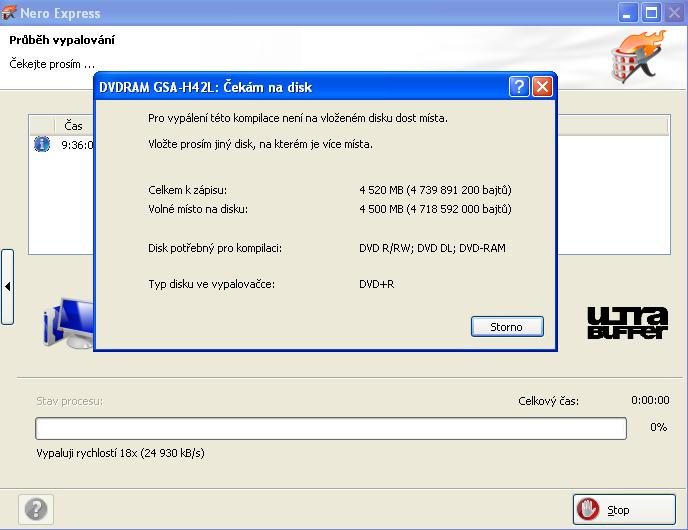The height and width of the screenshot is (530, 688).
Task: Click 'DVD R/RW; DVD DL; DVD-RAM' text
Action: click(432, 248)
